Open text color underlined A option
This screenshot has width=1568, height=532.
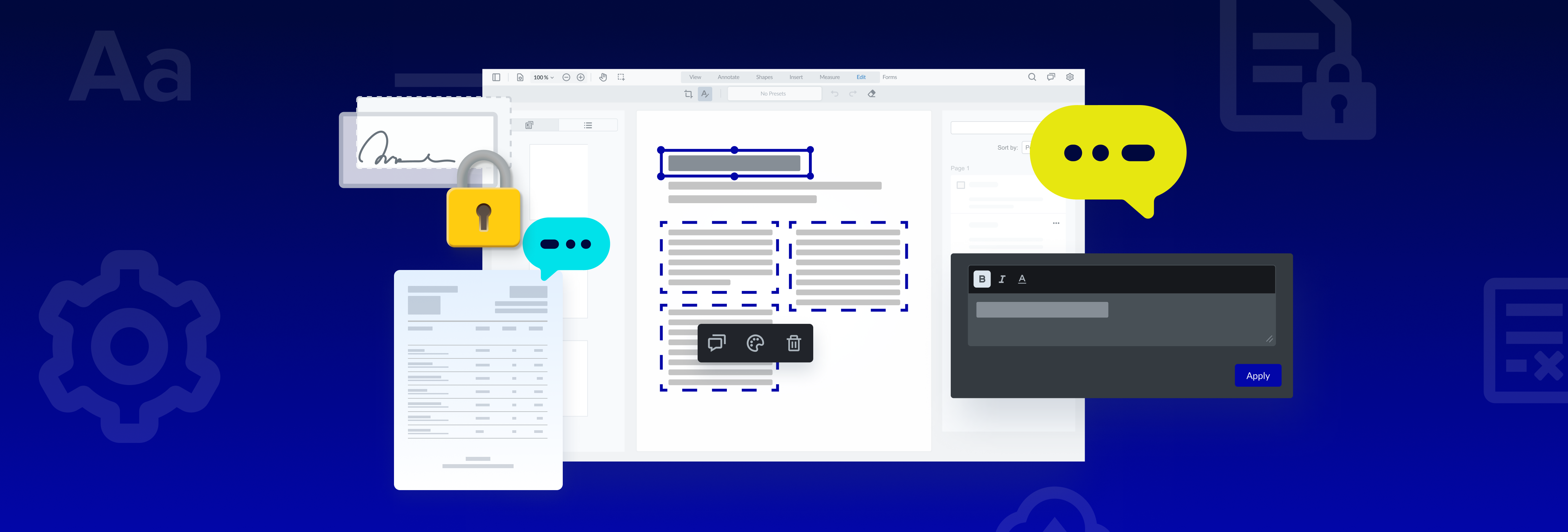(1022, 279)
